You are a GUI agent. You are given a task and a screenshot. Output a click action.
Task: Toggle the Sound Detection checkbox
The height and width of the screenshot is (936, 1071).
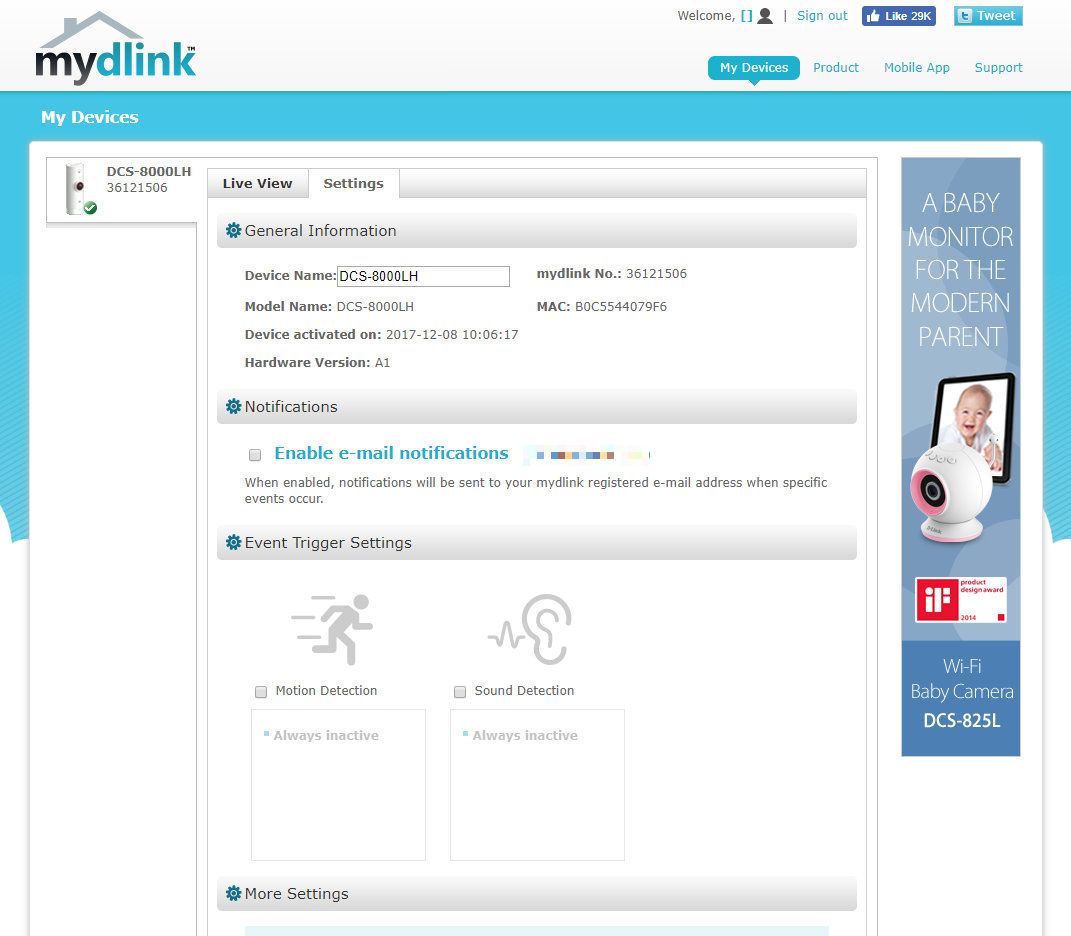[460, 692]
